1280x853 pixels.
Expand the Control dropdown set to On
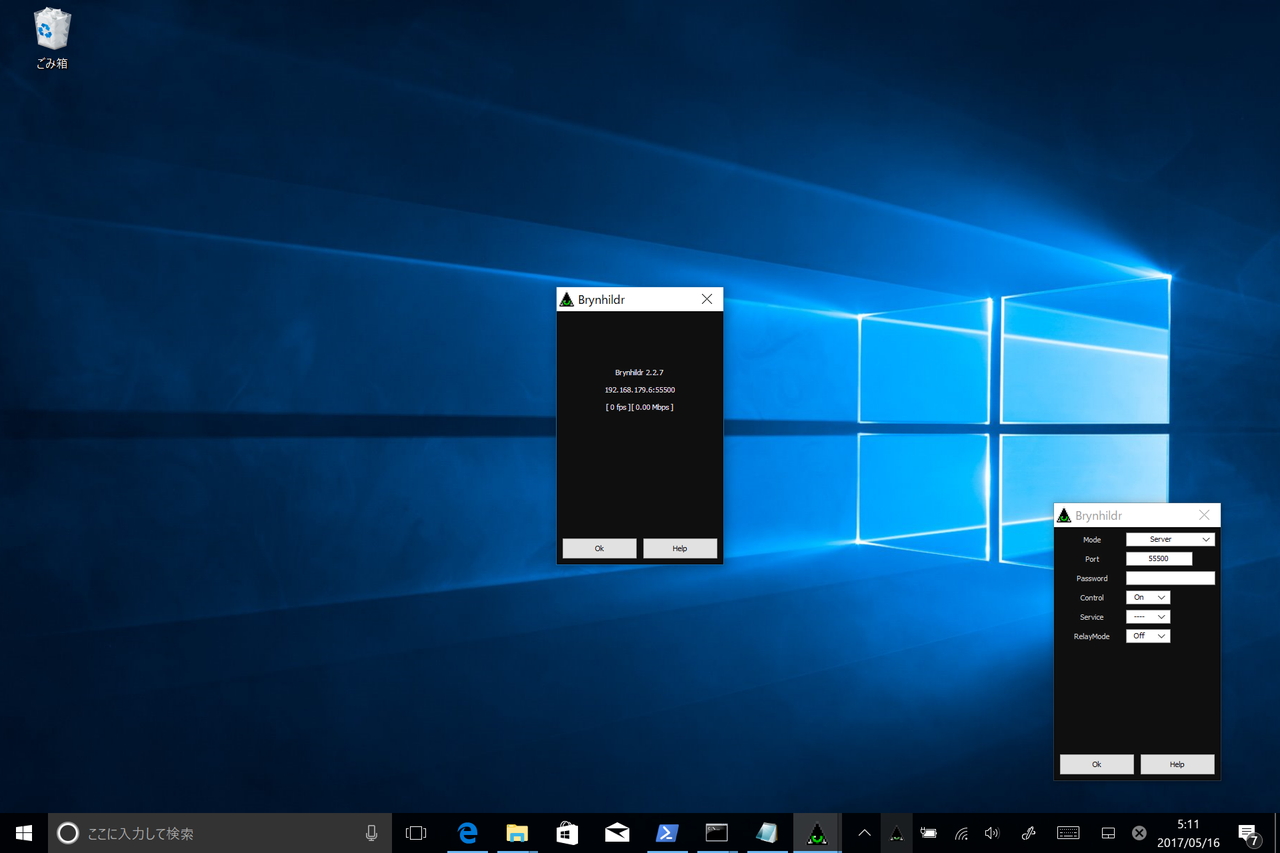tap(1148, 598)
